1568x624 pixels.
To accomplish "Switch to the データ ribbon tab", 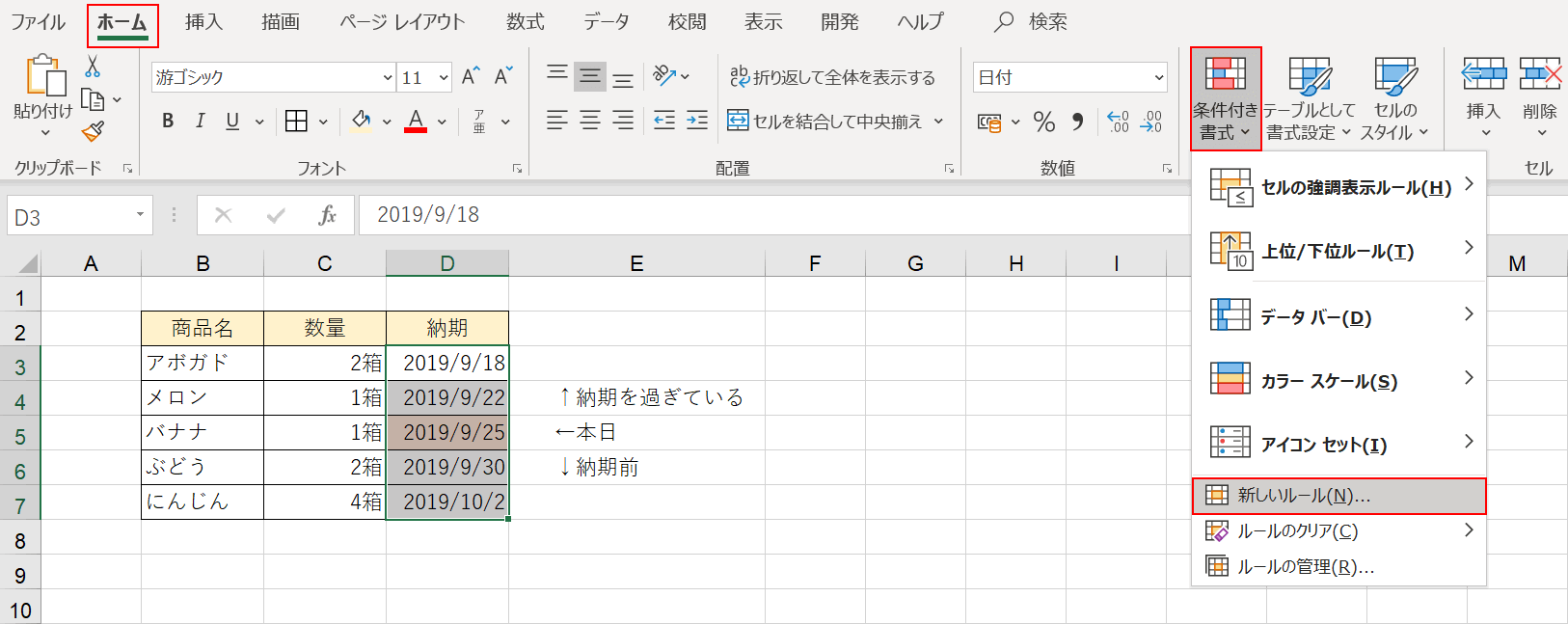I will (x=607, y=21).
